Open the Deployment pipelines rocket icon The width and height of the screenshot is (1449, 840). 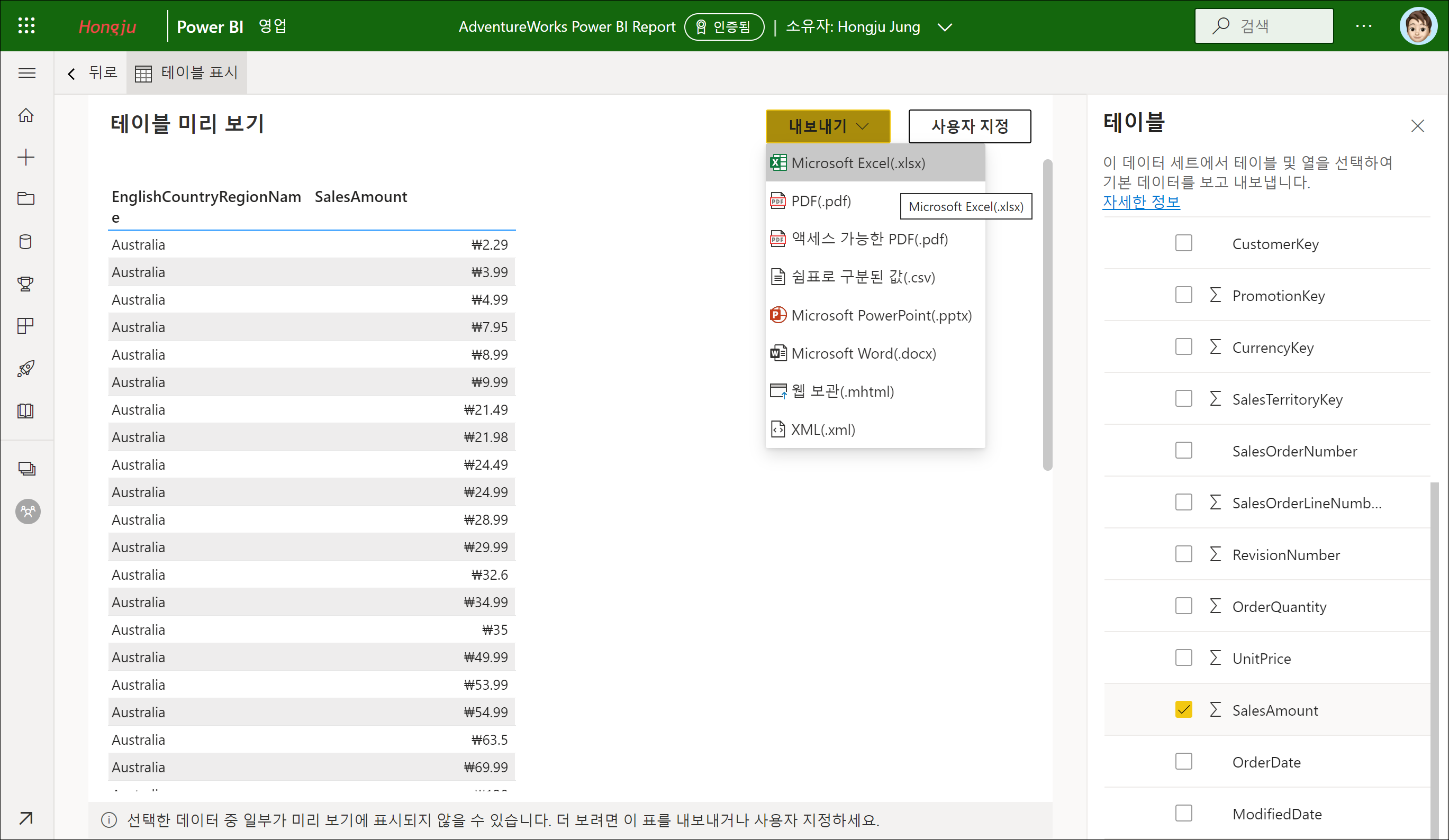26,368
